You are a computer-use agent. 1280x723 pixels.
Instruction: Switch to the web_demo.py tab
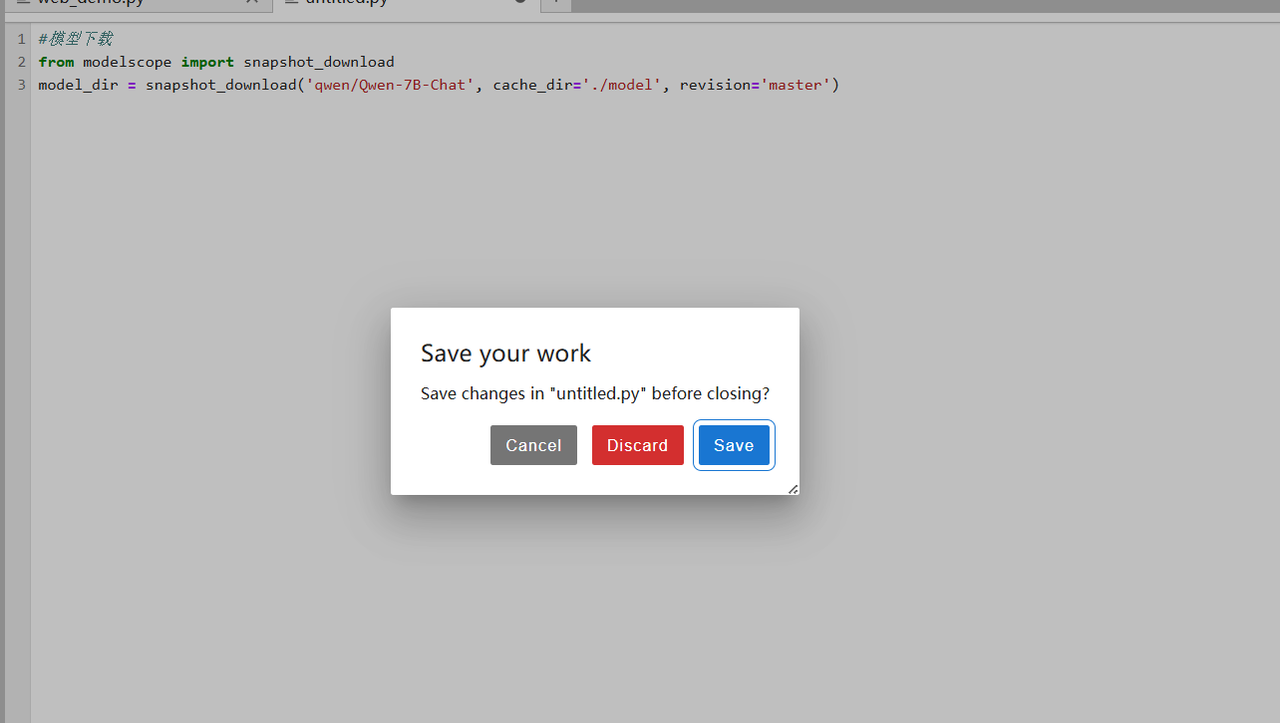click(90, 3)
